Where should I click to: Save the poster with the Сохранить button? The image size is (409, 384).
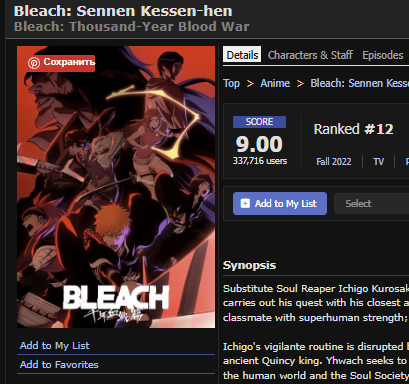click(x=60, y=63)
